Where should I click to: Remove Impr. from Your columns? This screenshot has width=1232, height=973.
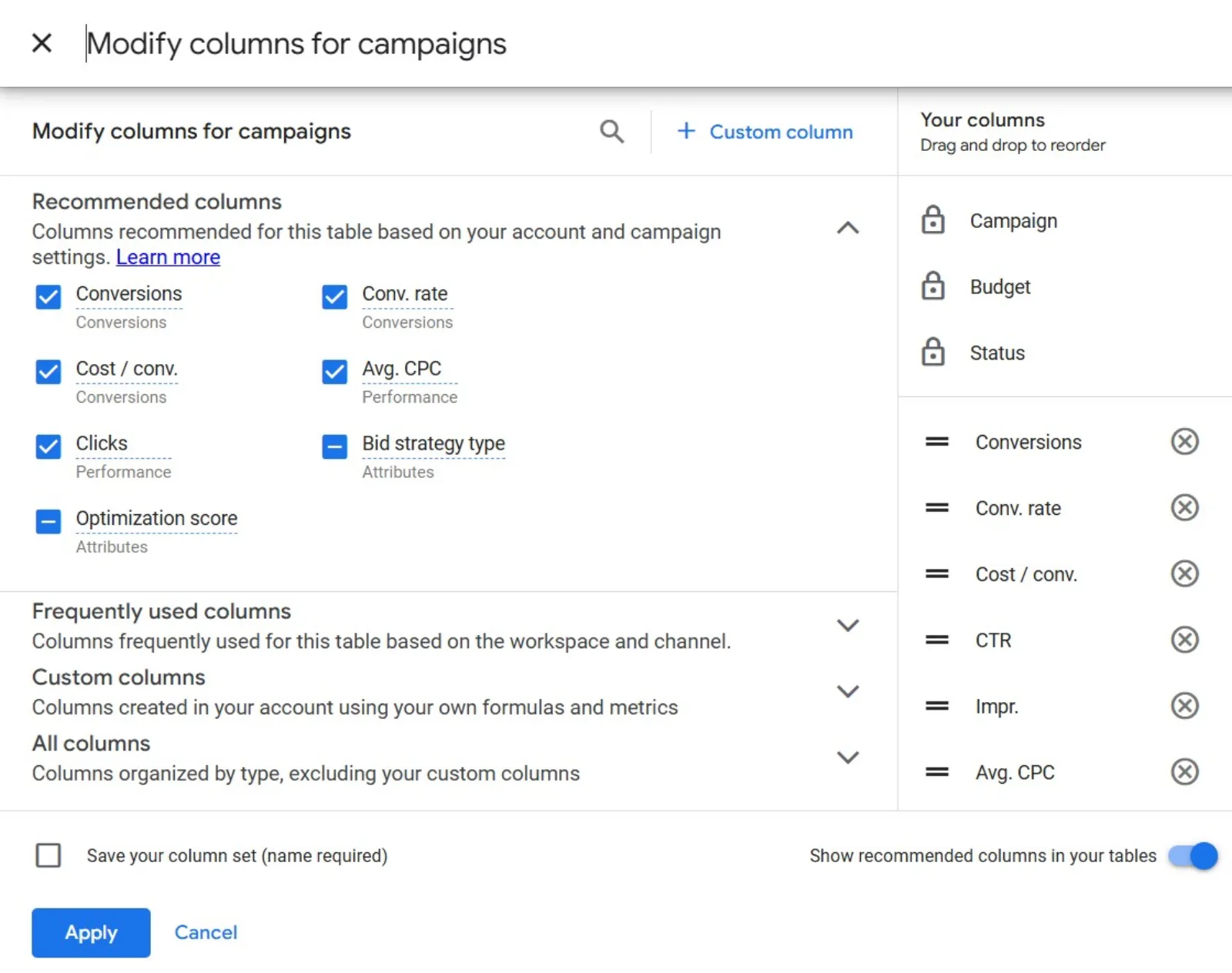1184,706
